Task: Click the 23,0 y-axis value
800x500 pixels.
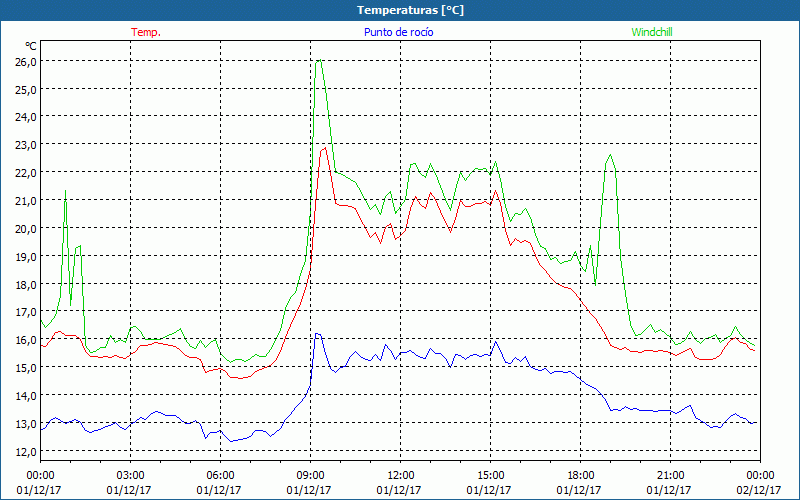Action: (26, 144)
